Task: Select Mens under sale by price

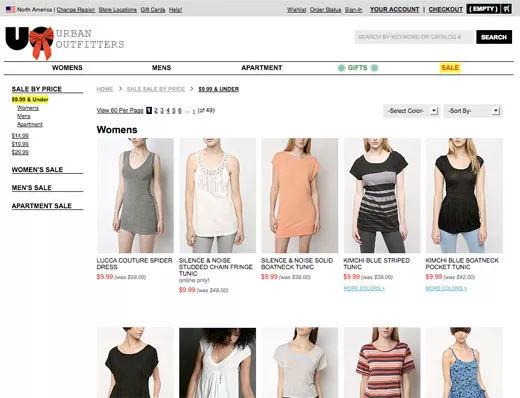Action: pos(24,116)
